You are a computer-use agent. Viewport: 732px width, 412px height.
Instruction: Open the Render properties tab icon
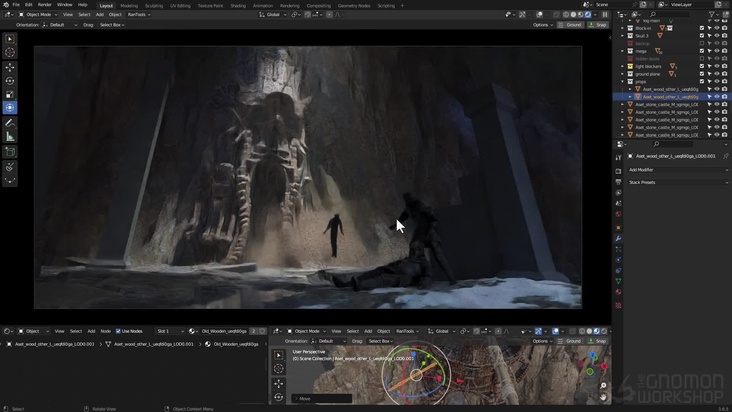click(x=619, y=171)
